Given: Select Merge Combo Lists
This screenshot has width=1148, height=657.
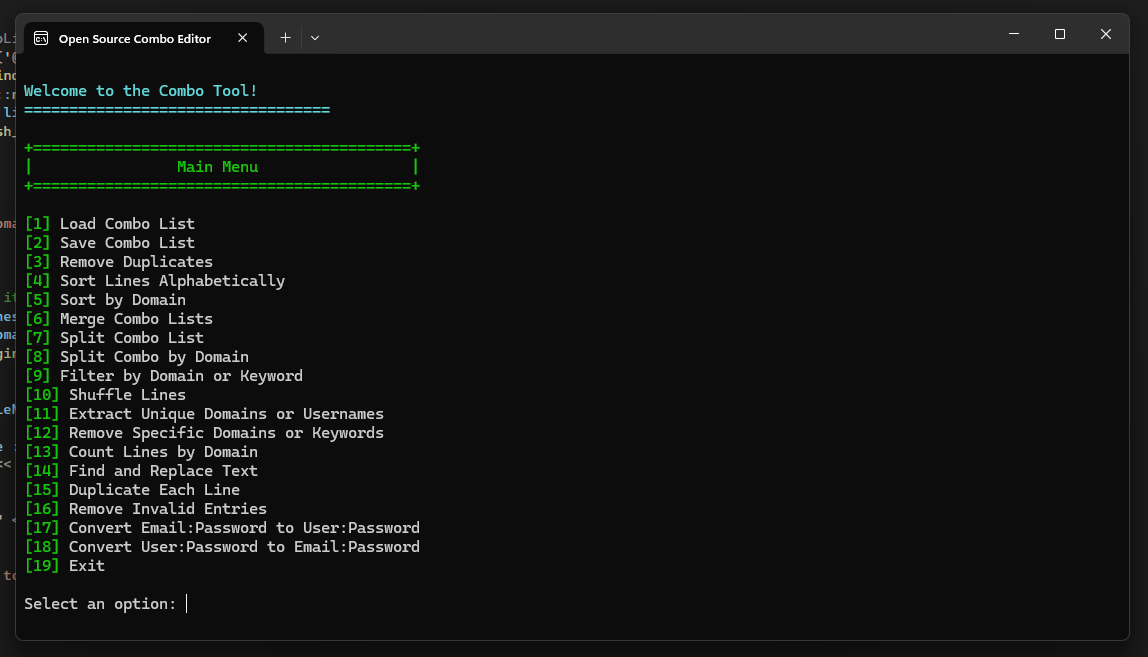Looking at the screenshot, I should tap(119, 318).
